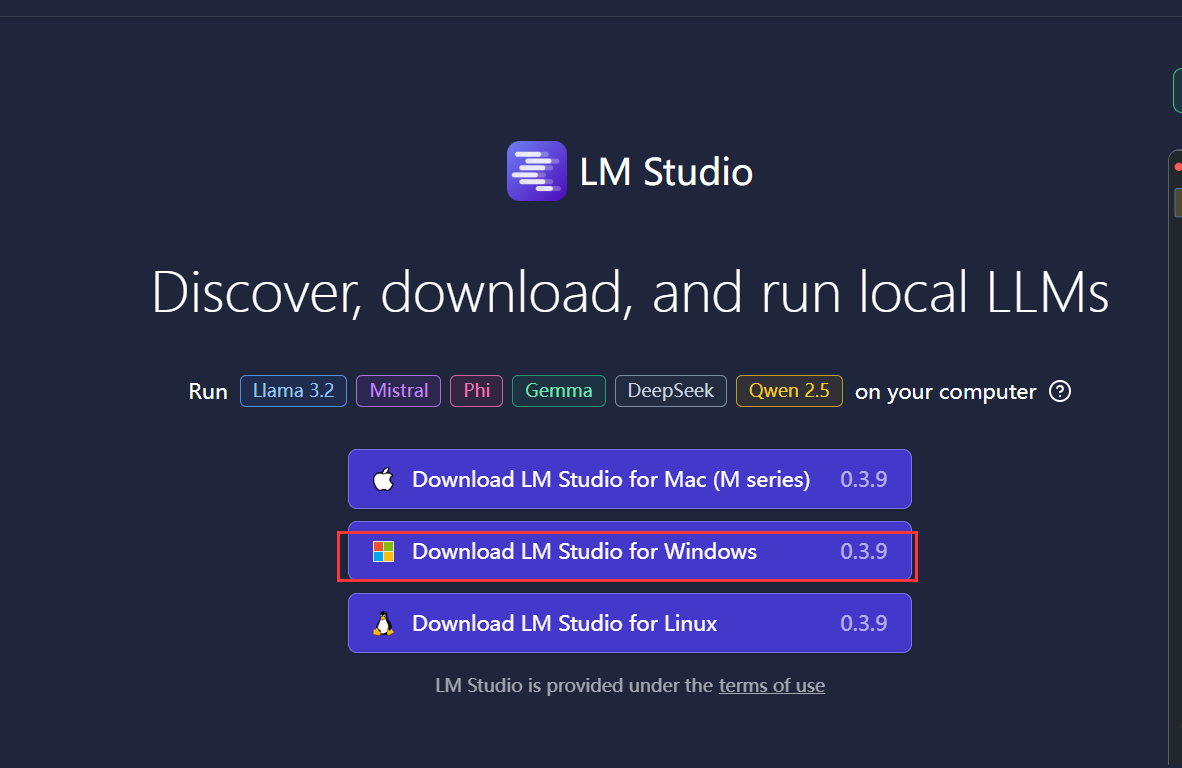
Task: Click the question mark help icon
Action: pyautogui.click(x=1060, y=391)
